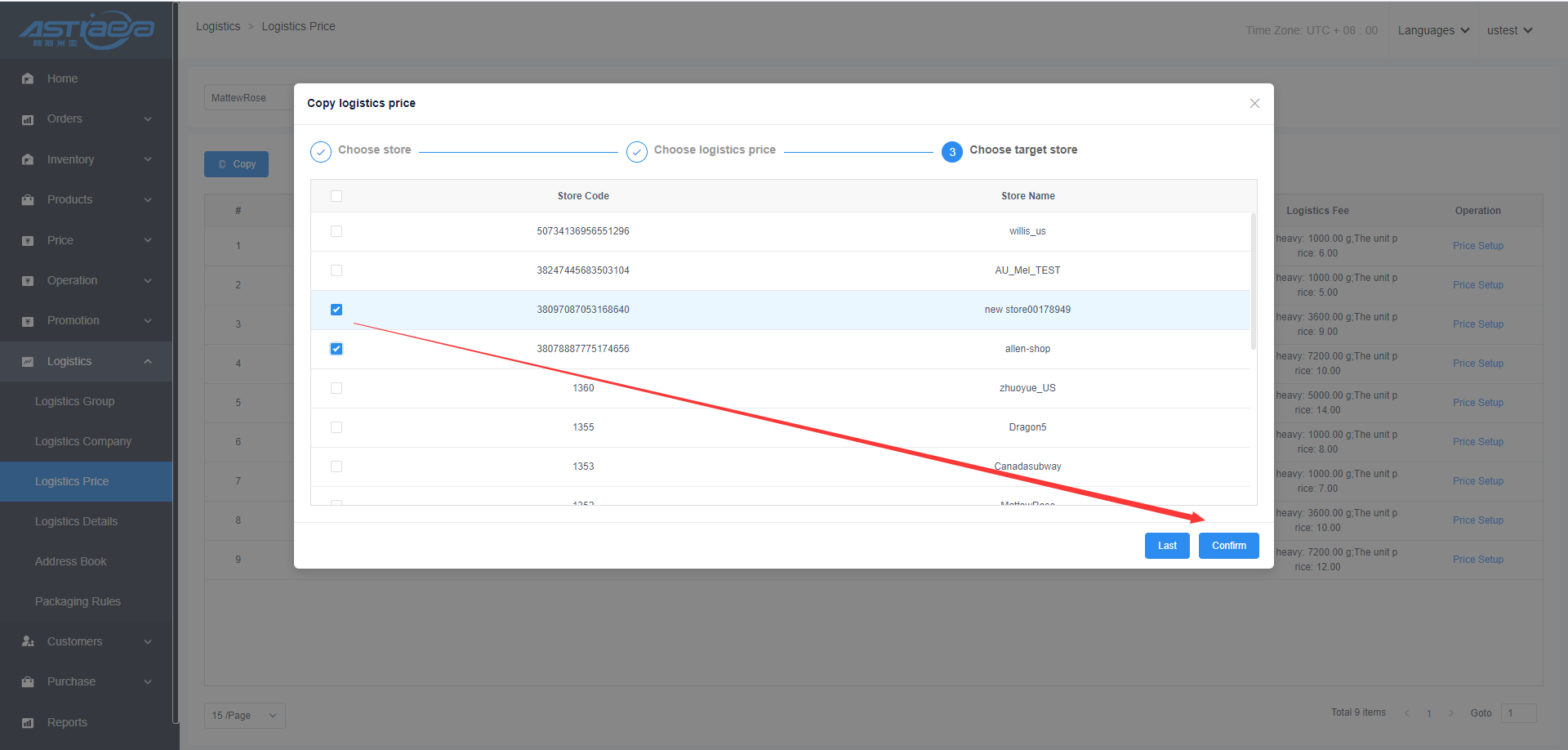Image resolution: width=1568 pixels, height=750 pixels.
Task: Click the Orders sidebar icon
Action: click(28, 119)
